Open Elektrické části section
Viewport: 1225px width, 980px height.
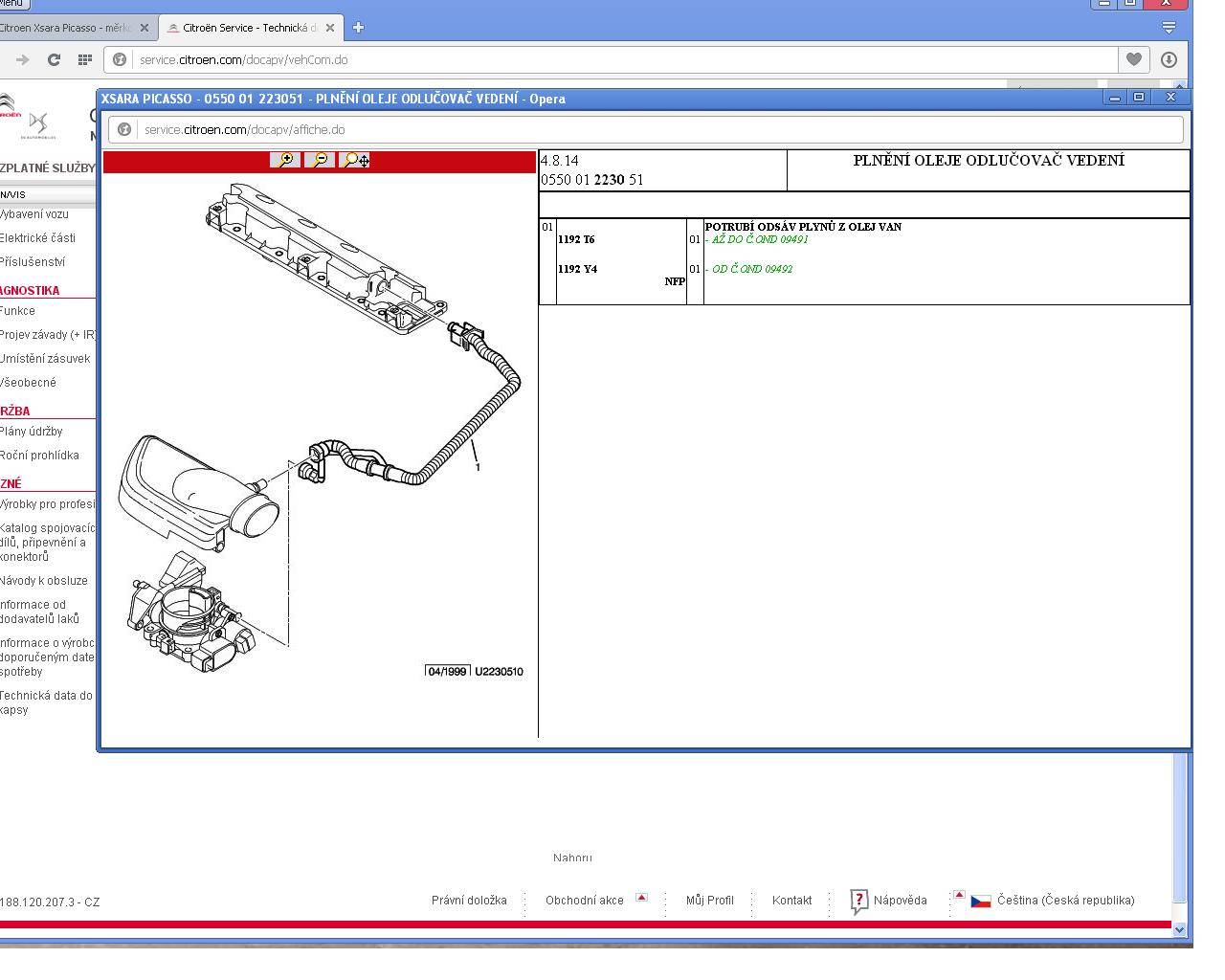(x=37, y=238)
